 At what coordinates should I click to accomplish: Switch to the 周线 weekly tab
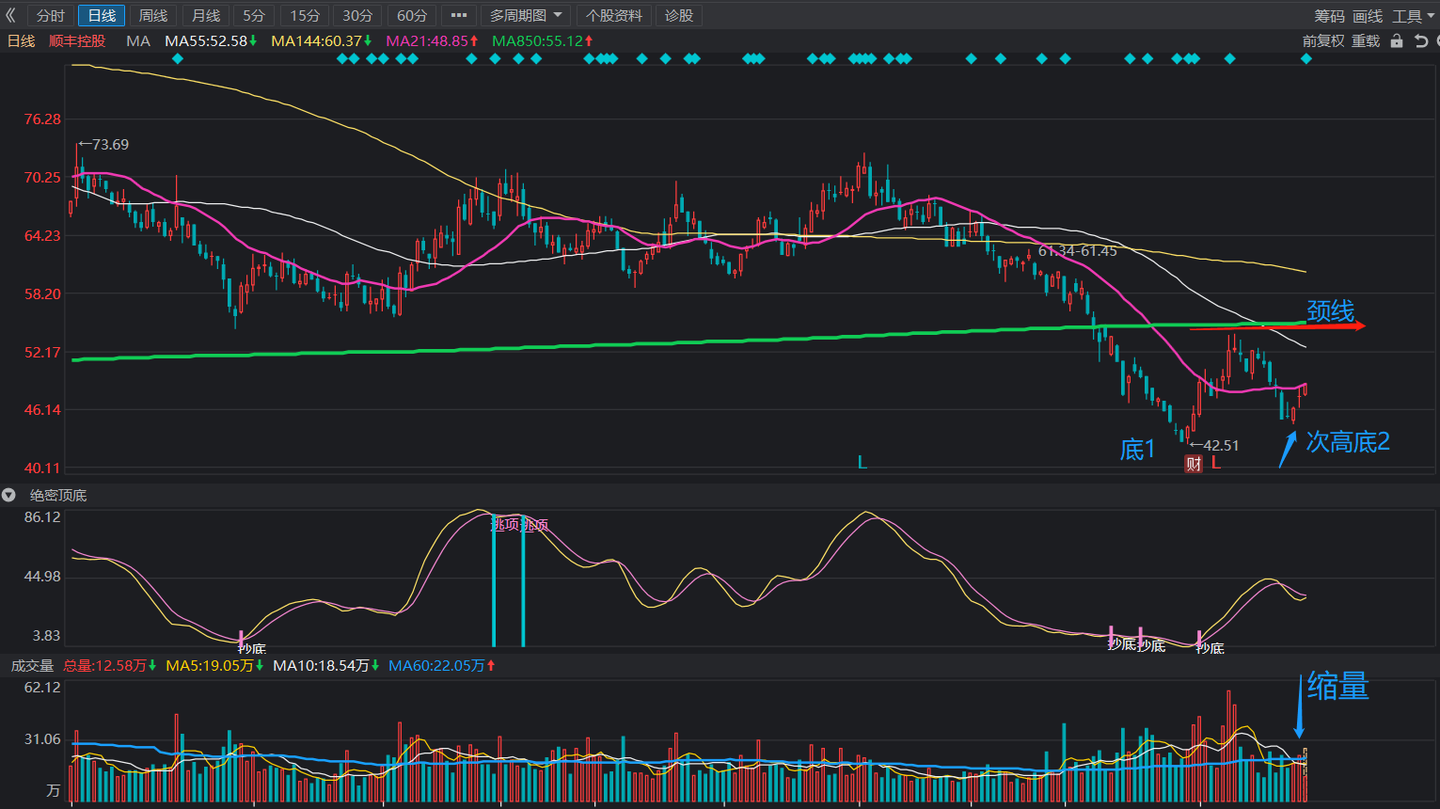click(154, 16)
